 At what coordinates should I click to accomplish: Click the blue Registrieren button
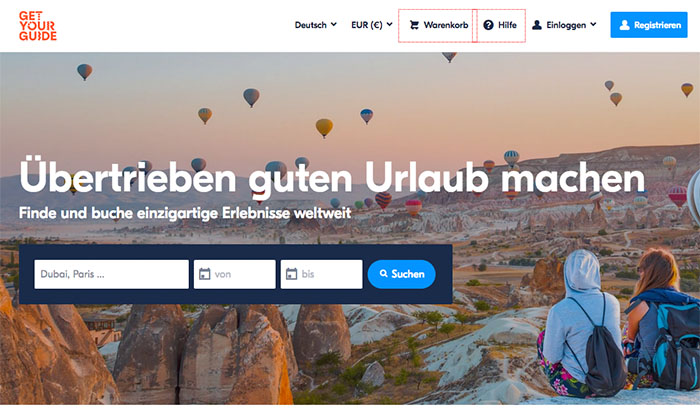[649, 25]
